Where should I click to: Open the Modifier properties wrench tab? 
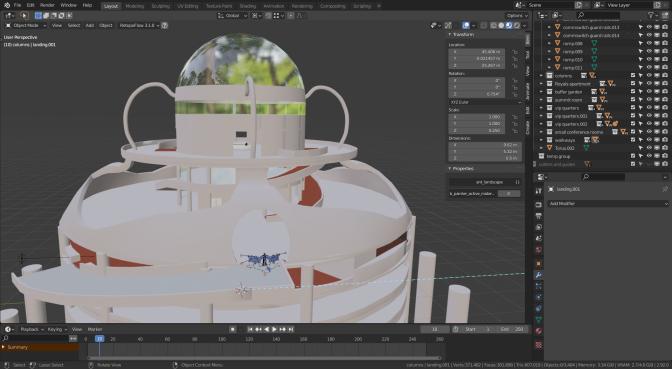coord(539,275)
